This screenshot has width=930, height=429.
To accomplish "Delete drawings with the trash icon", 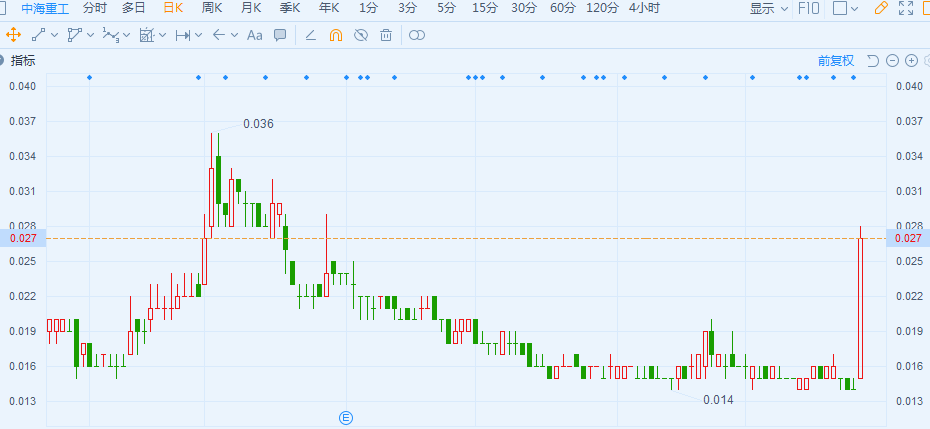I will click(386, 35).
